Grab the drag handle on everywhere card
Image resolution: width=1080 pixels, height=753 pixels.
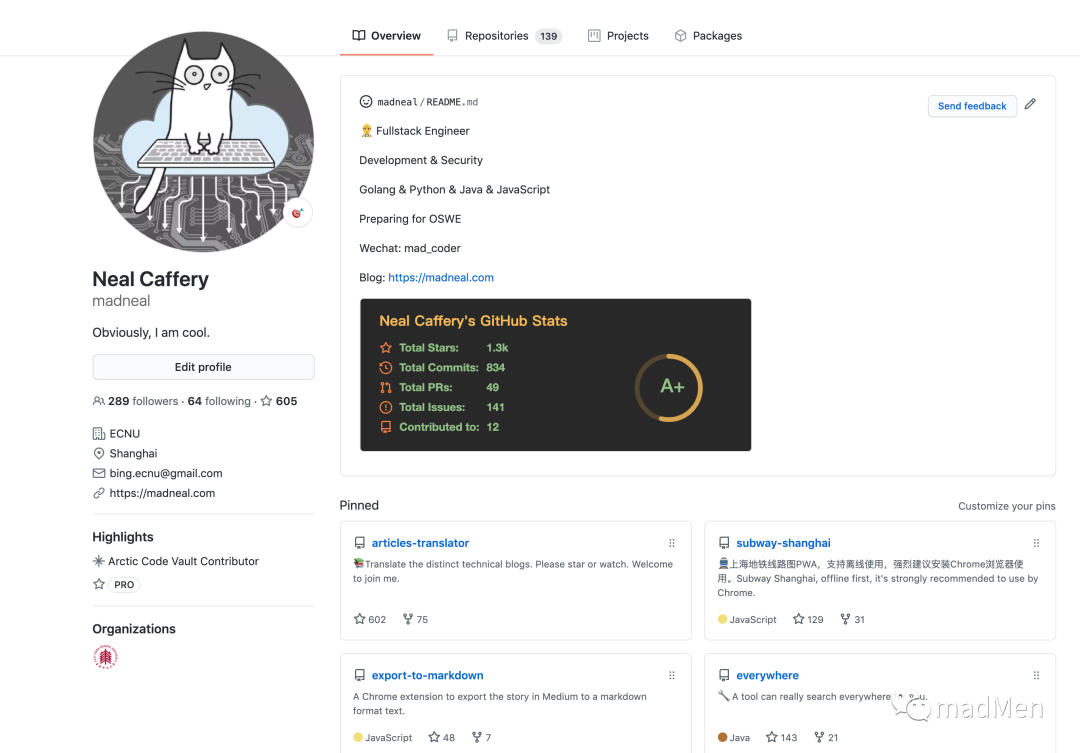click(x=1036, y=675)
